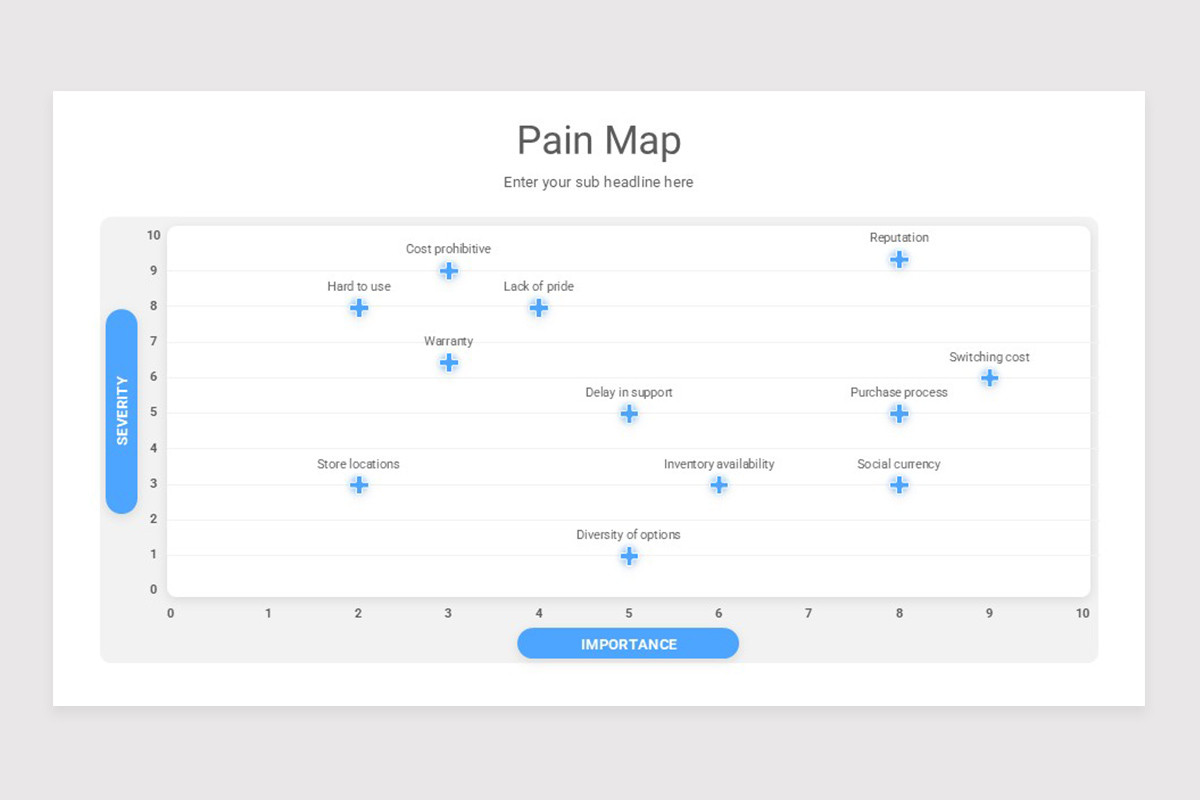This screenshot has width=1200, height=800.
Task: Select the Hard to use plus marker
Action: [x=359, y=307]
